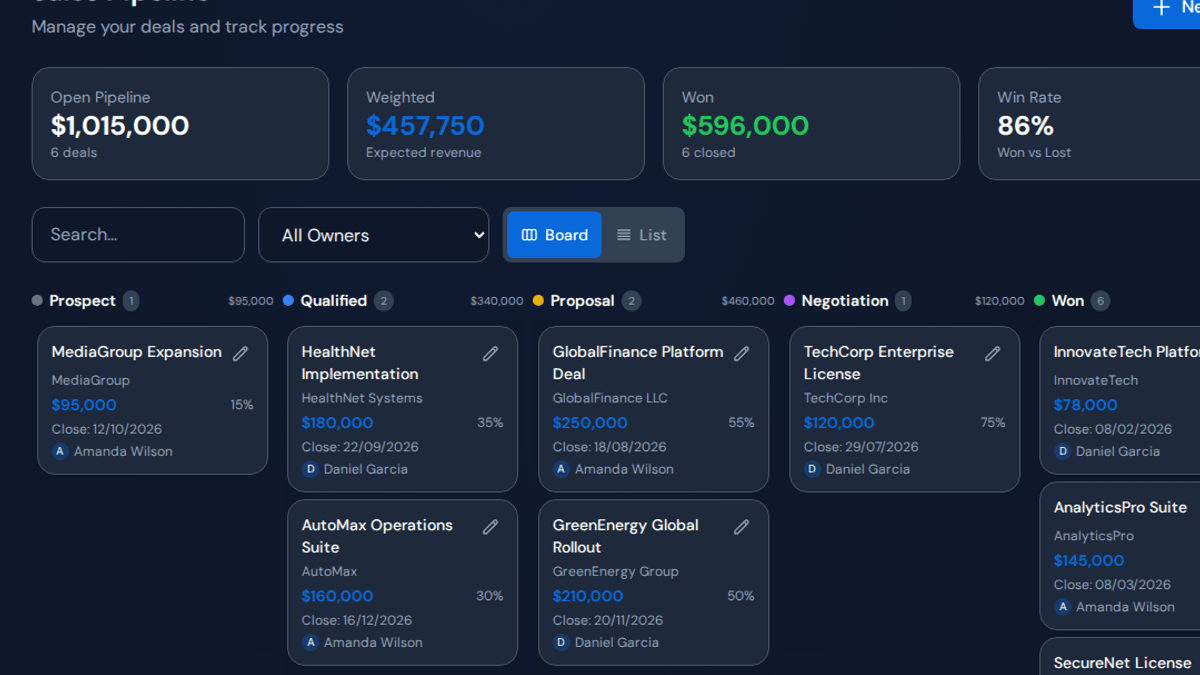Click pencil icon on GlobalFinance Platform Deal
1200x675 pixels.
coord(741,353)
